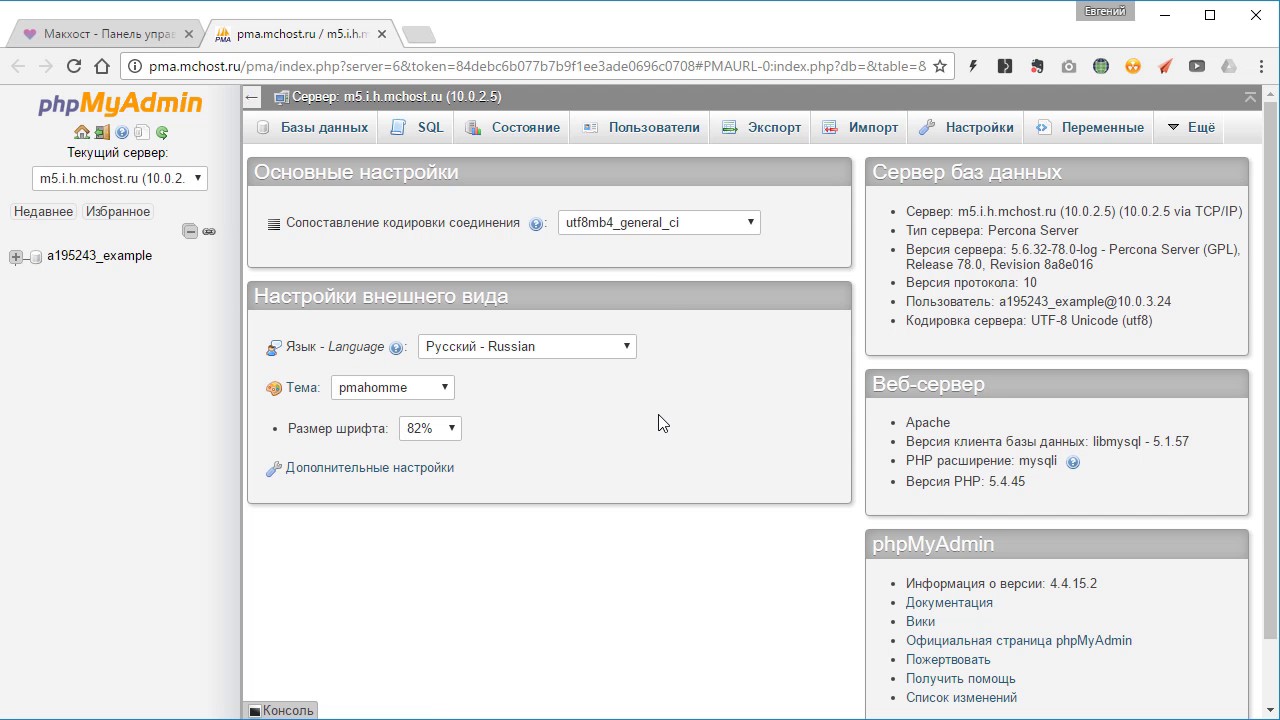Click the orange radiation extension icon
Screen dimensions: 1280x720
pyautogui.click(x=1133, y=66)
